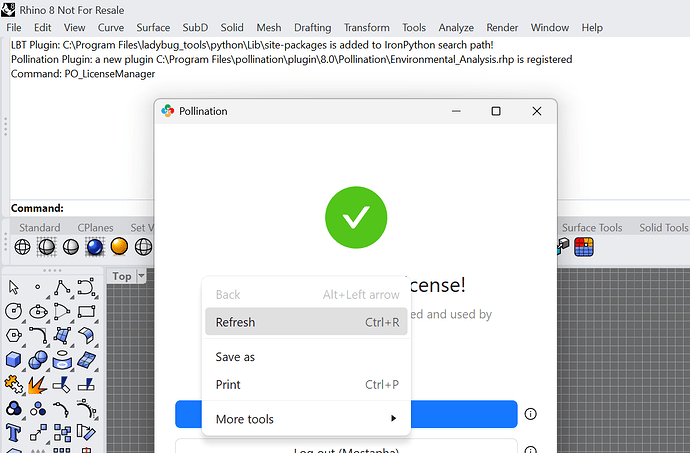Open the Tools menu
690x453 pixels.
coord(414,28)
